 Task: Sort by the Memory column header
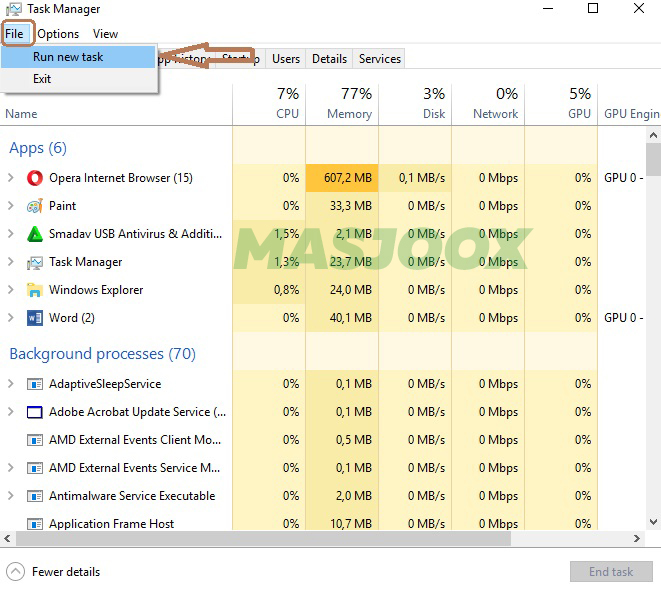342,105
